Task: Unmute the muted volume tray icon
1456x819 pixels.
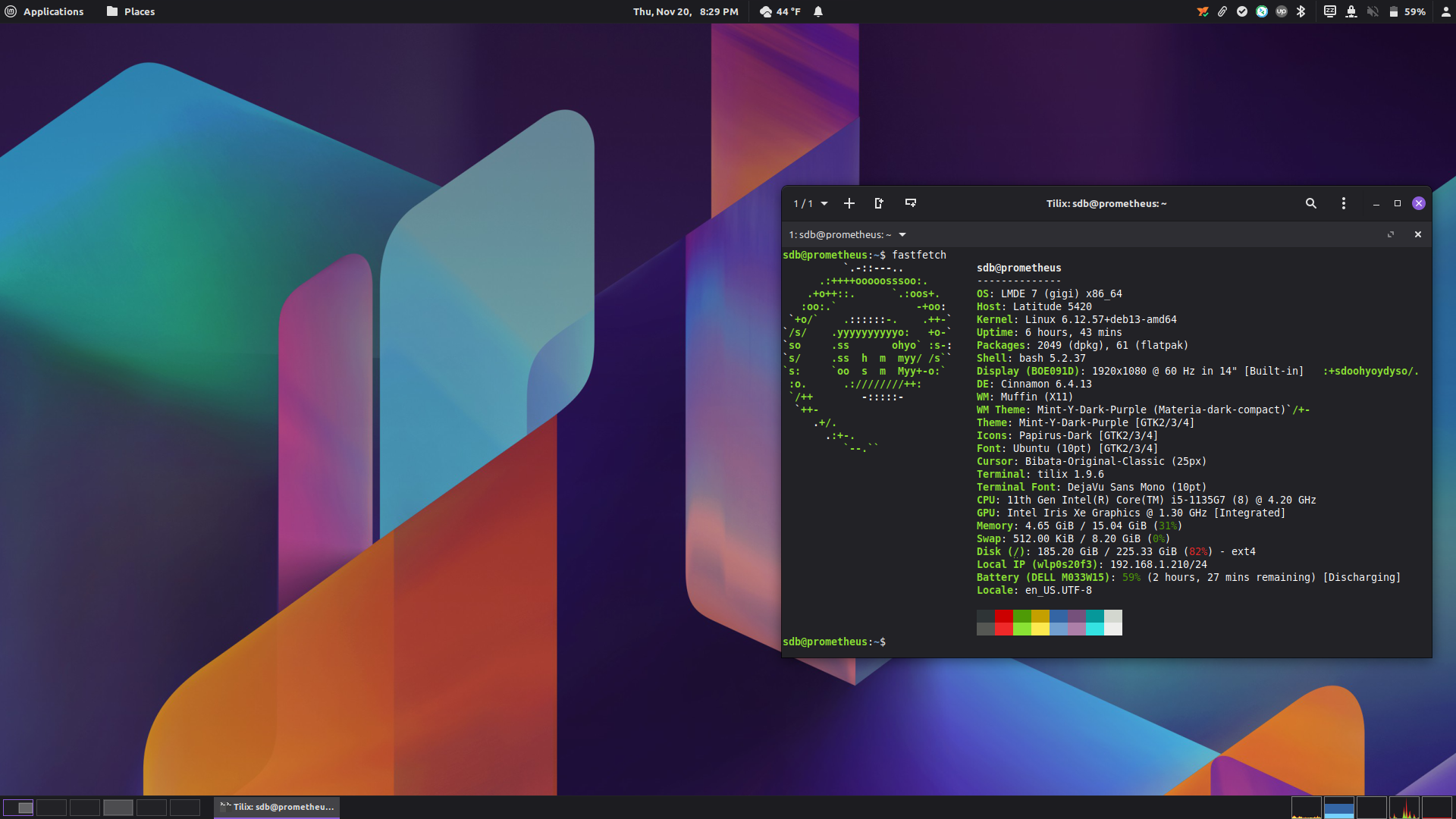Action: click(x=1373, y=11)
